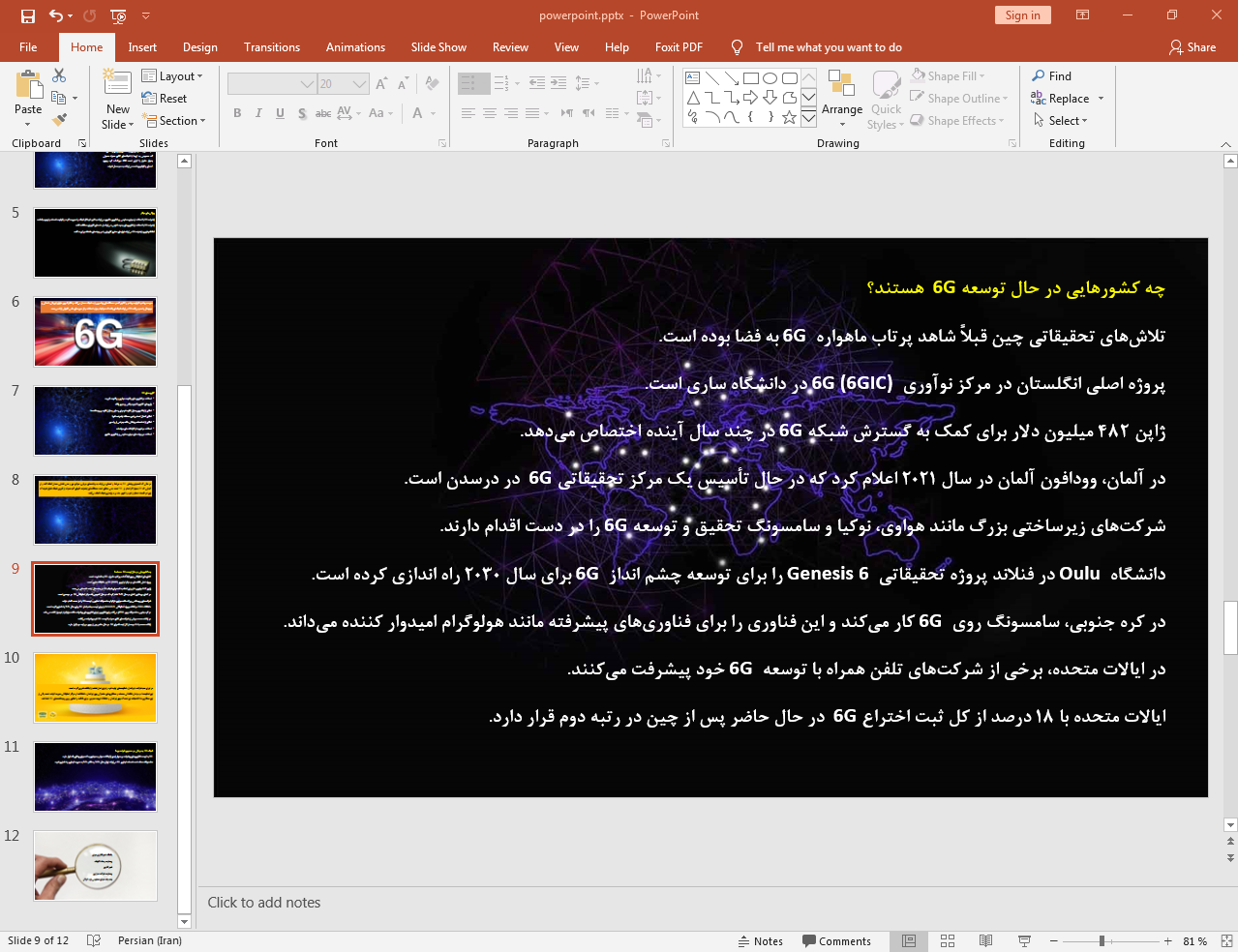The width and height of the screenshot is (1238, 952).
Task: Open the Select dropdown
Action: [x=1061, y=121]
